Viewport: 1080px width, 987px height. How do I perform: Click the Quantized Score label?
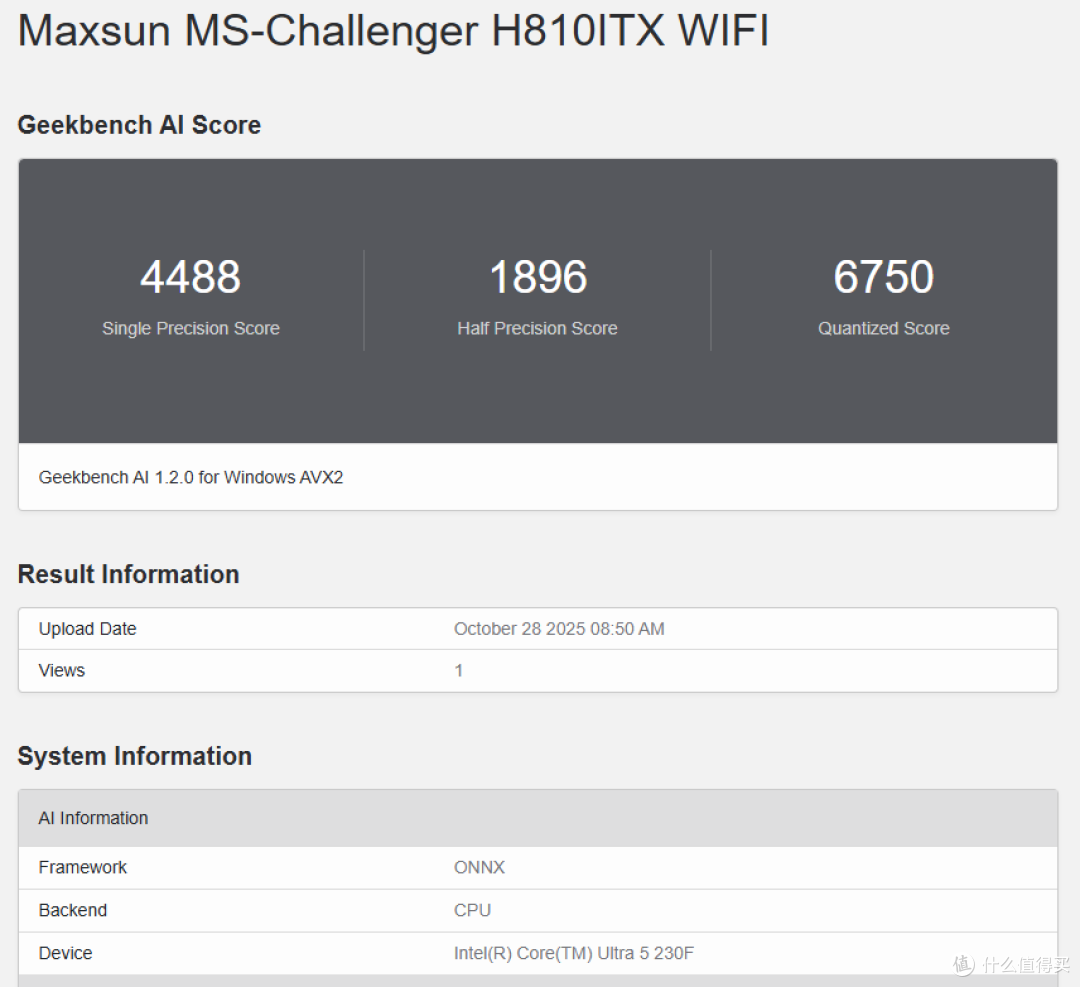[x=884, y=329]
